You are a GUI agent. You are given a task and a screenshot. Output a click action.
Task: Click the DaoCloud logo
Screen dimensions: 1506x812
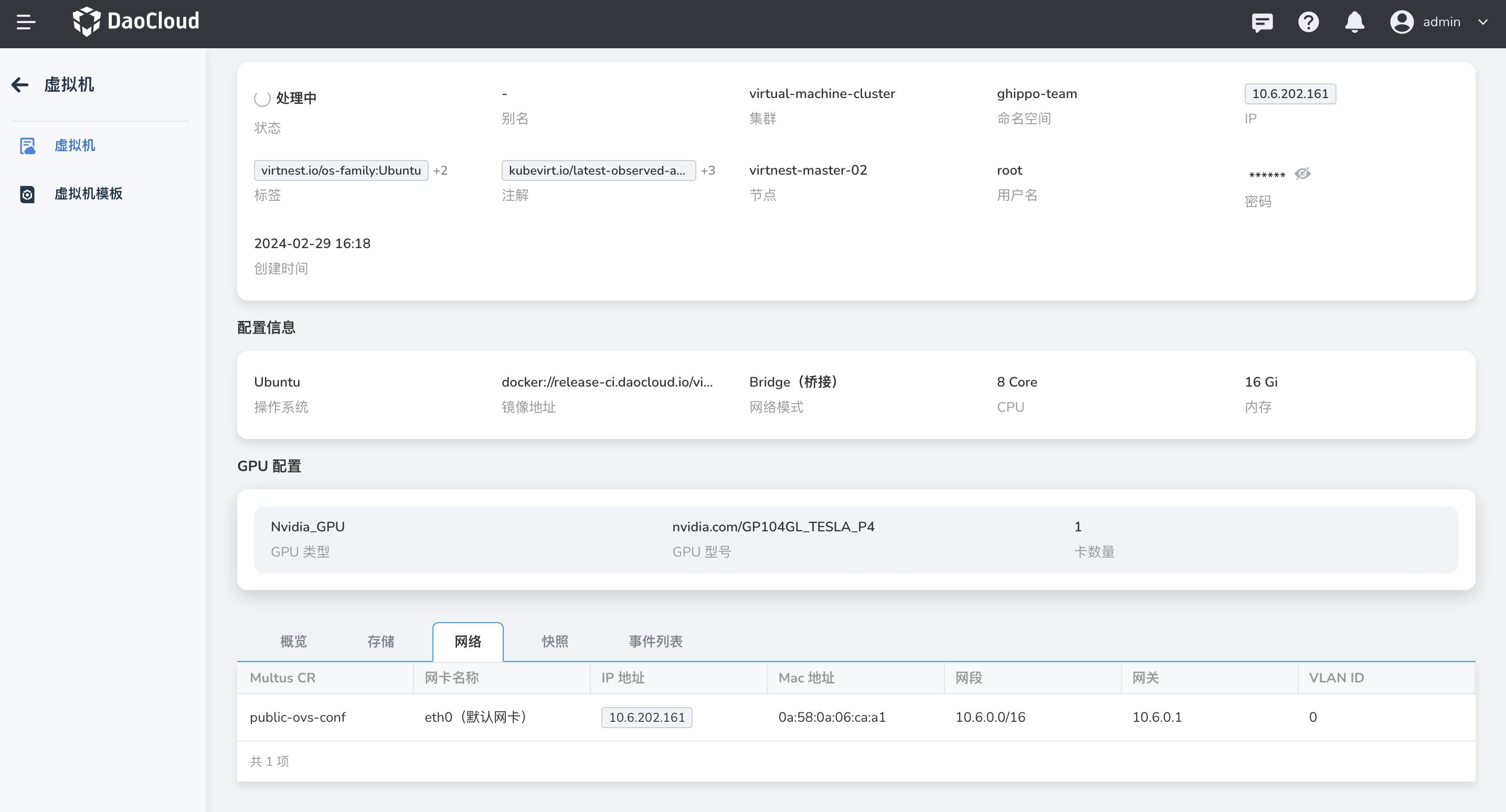click(135, 22)
